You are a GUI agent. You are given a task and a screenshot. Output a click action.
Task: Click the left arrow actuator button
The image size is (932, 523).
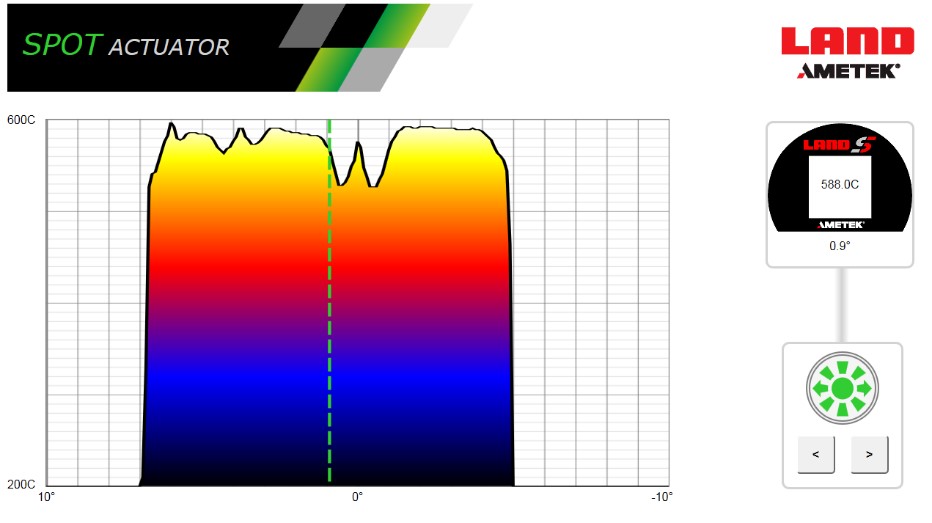click(816, 455)
